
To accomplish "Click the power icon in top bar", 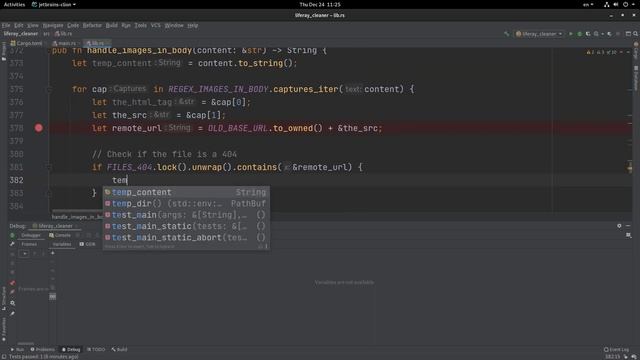I will pyautogui.click(x=625, y=4).
